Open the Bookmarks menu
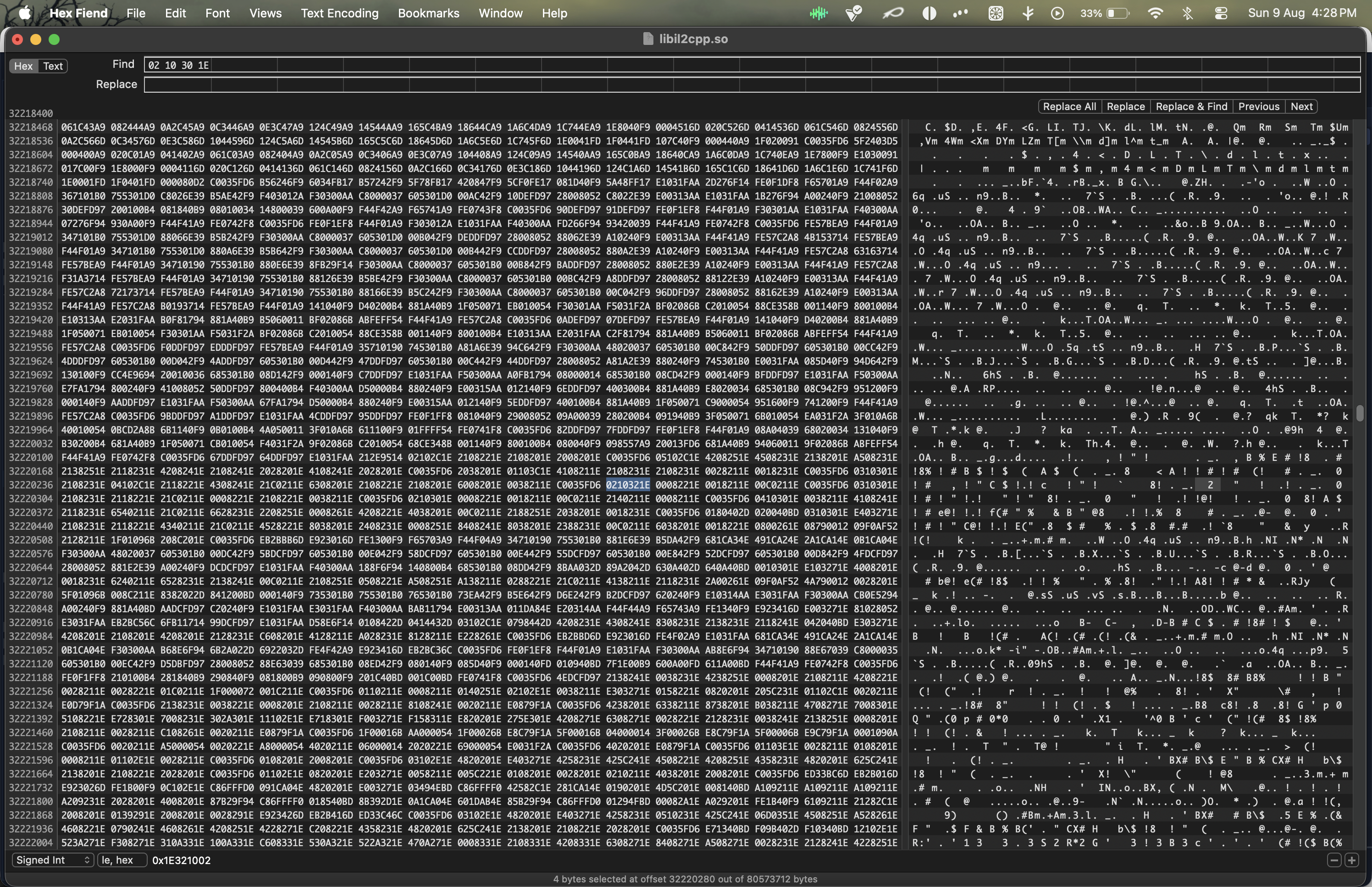 (428, 13)
